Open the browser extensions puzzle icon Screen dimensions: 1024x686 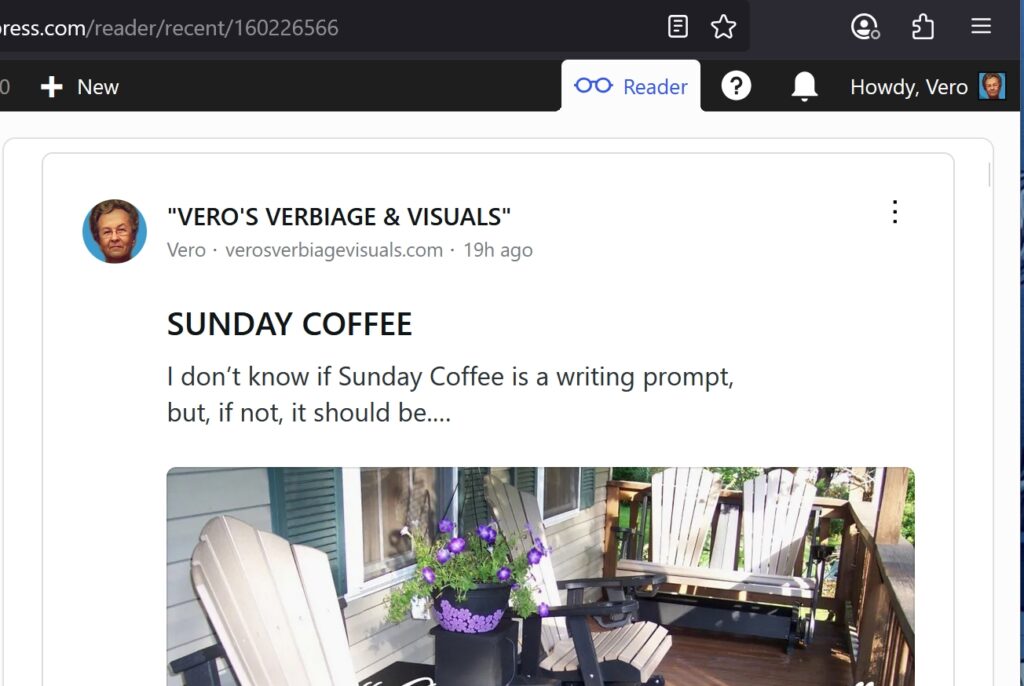(x=922, y=27)
